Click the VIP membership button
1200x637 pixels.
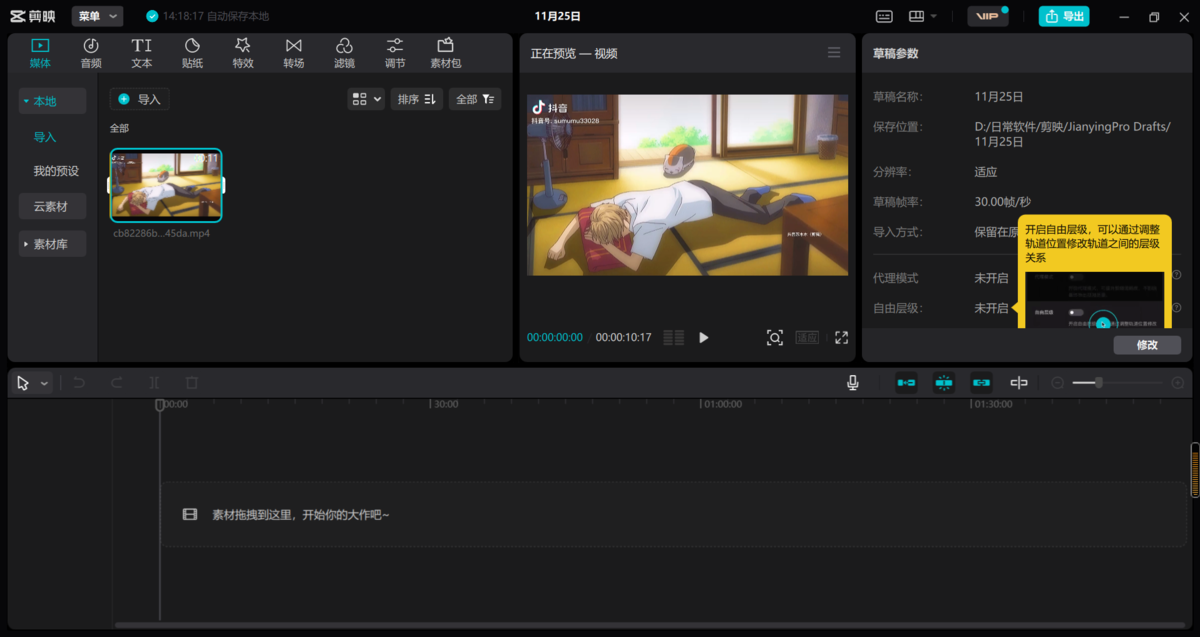click(988, 16)
